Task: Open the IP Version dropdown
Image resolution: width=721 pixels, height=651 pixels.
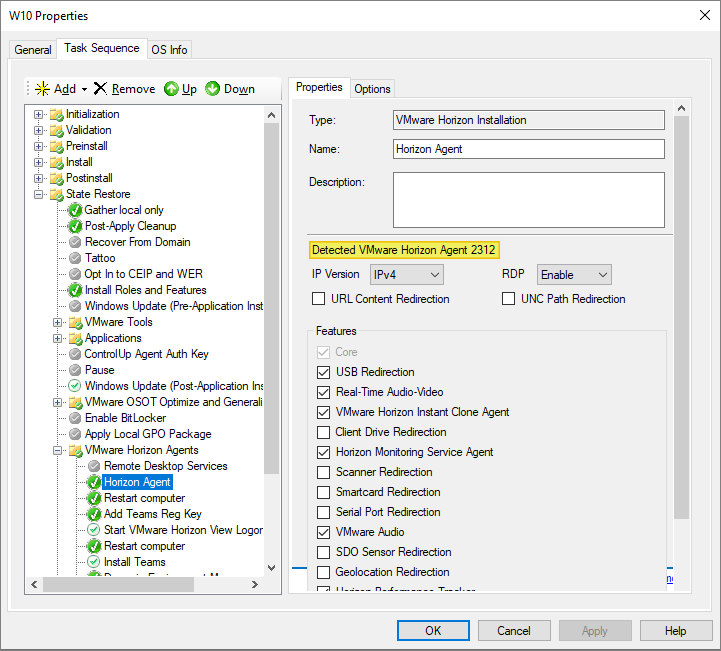Action: click(406, 274)
